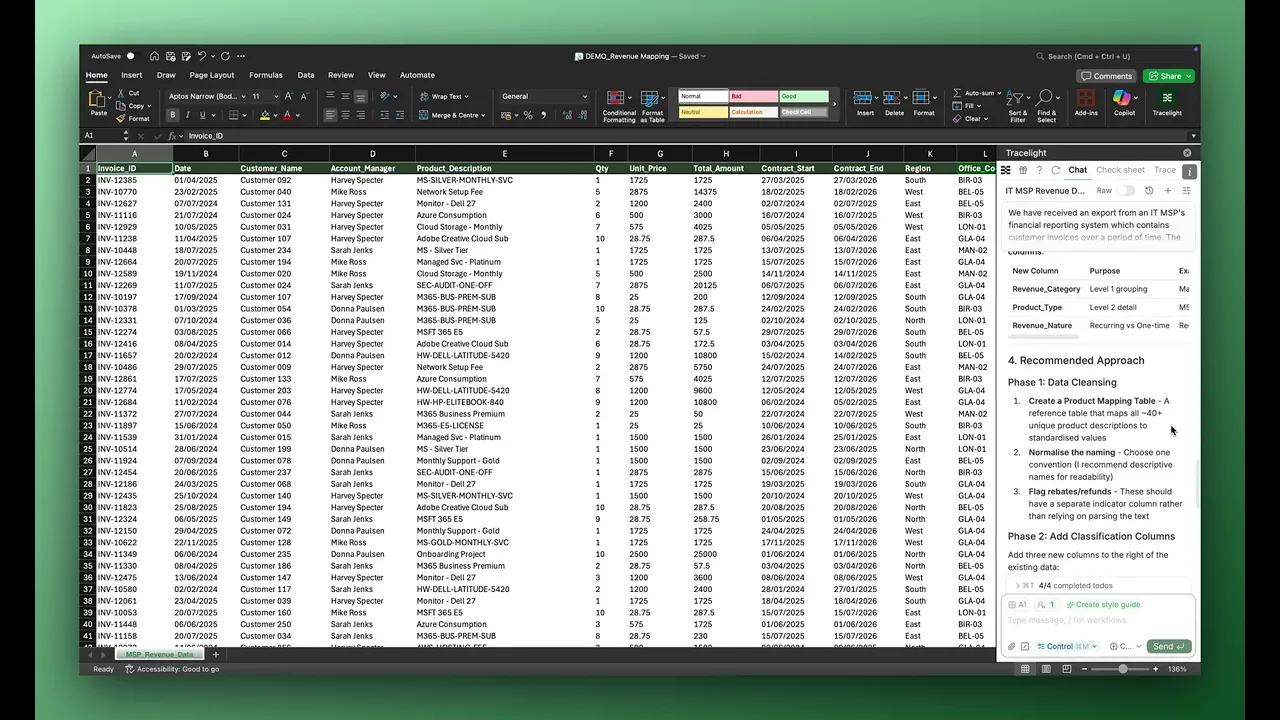Screen dimensions: 1280x720
Task: Click the Product_Description column header cell
Action: pos(504,168)
